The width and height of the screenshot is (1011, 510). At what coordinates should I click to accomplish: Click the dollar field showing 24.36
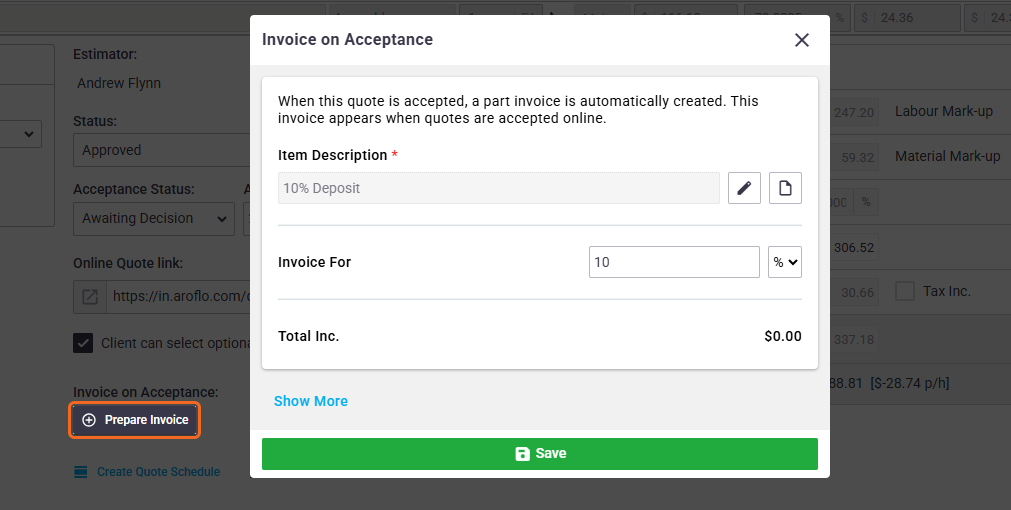[908, 18]
